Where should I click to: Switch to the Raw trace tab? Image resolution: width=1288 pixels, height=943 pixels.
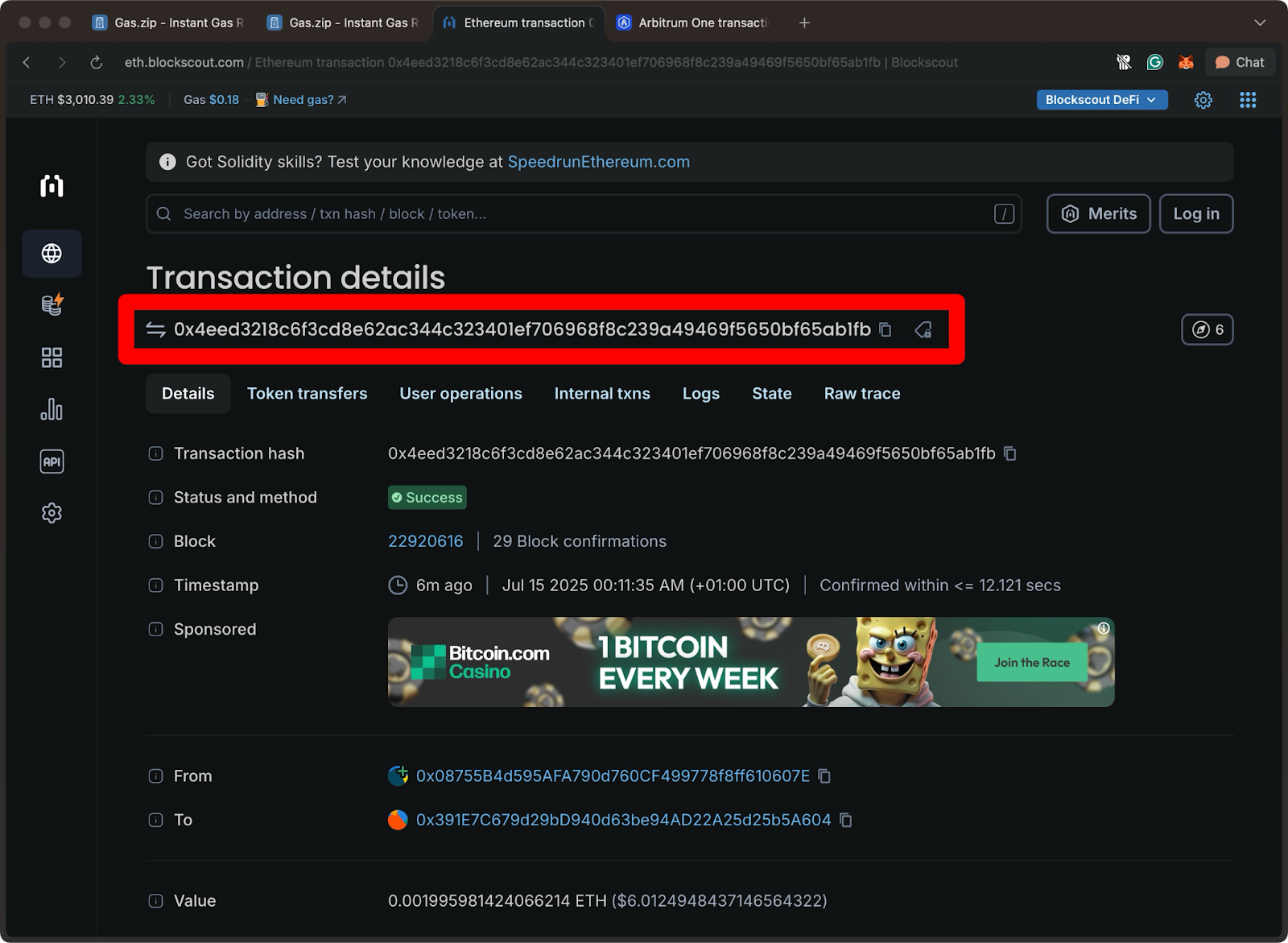click(862, 394)
